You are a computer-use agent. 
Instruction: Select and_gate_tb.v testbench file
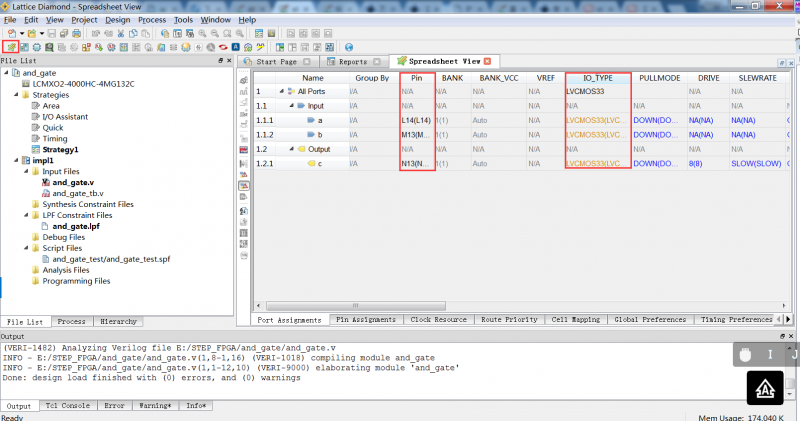pos(78,193)
